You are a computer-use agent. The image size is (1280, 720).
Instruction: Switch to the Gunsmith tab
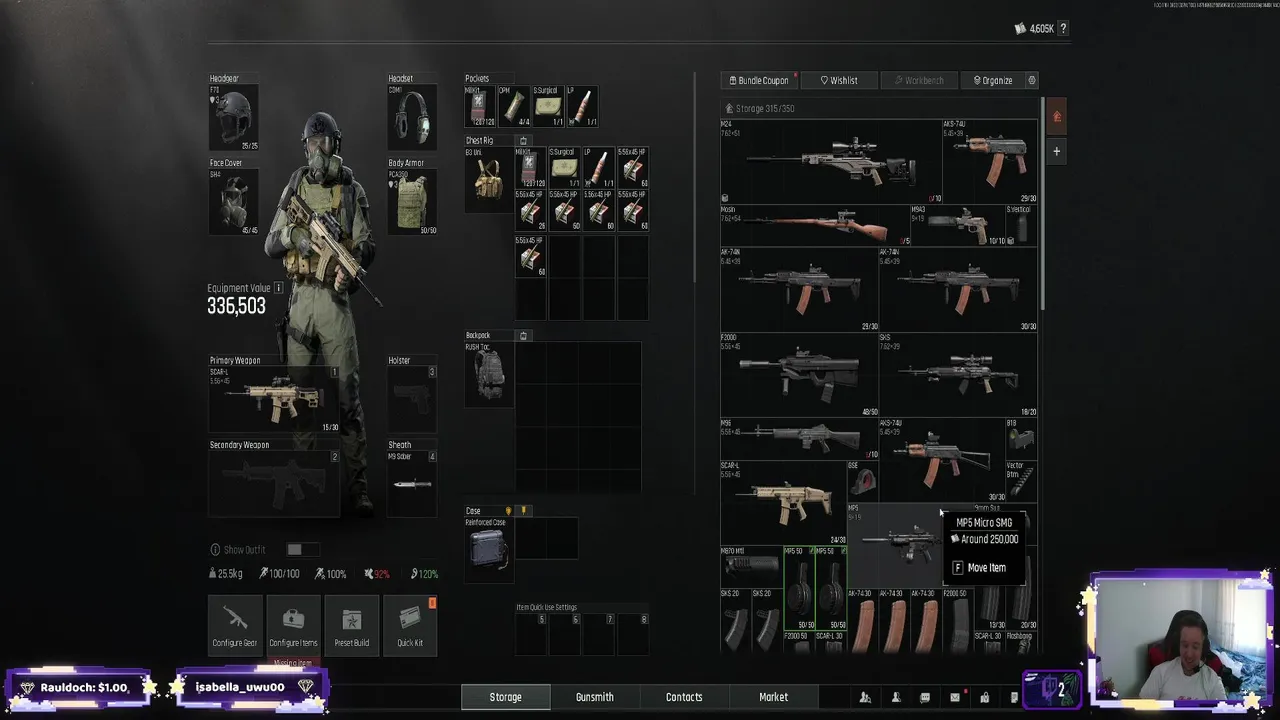[x=595, y=697]
